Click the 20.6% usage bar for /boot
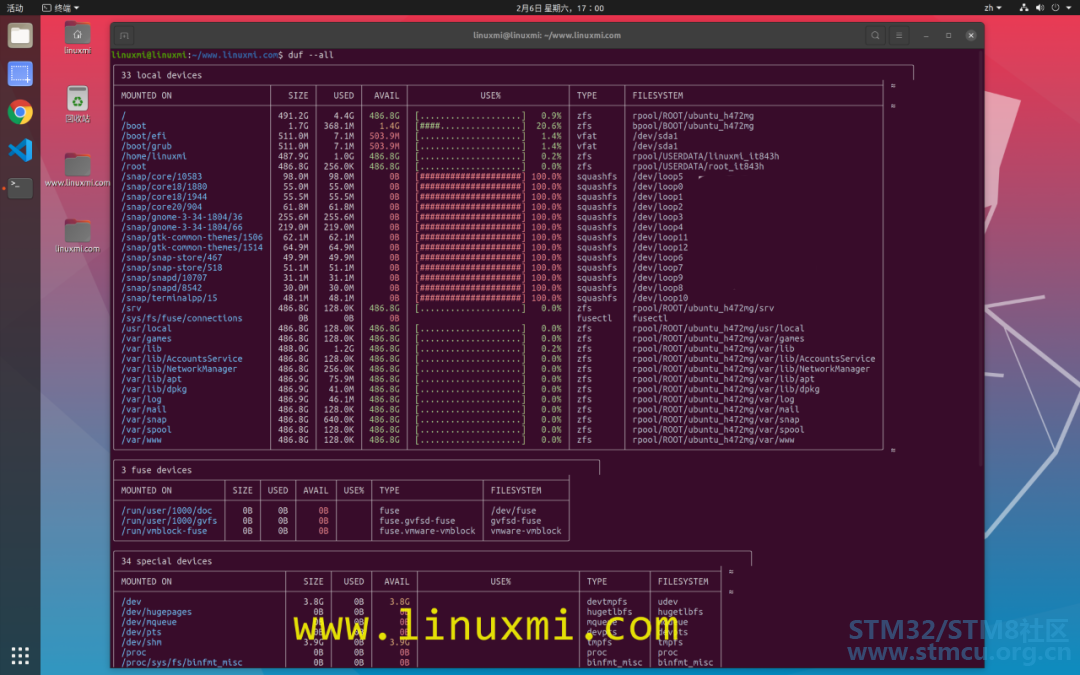The width and height of the screenshot is (1080, 675). click(470, 126)
